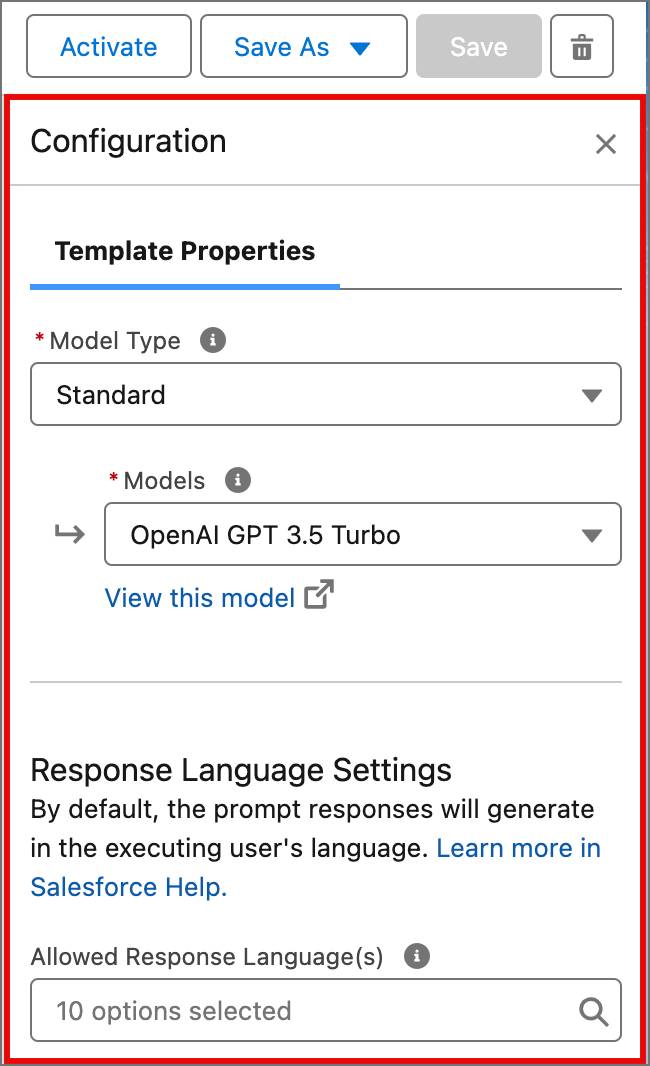The image size is (650, 1066).
Task: Click the Models info icon
Action: (237, 480)
